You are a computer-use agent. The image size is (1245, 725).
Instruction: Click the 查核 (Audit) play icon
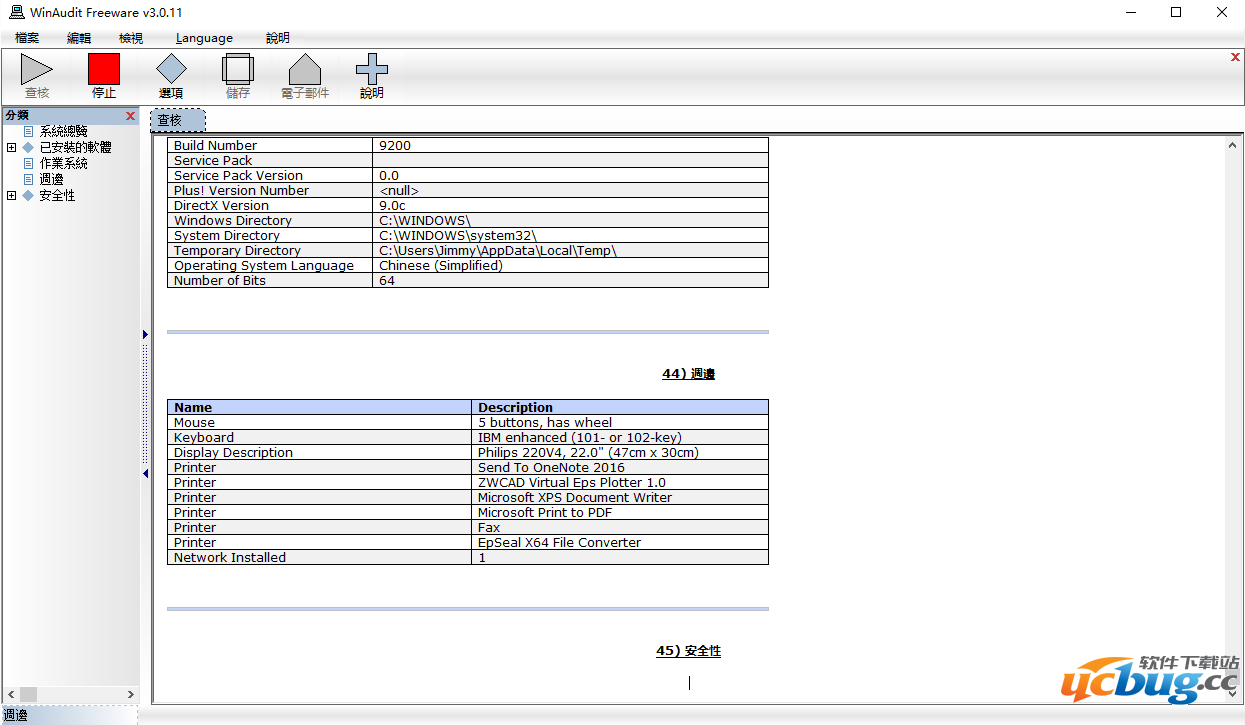37,70
